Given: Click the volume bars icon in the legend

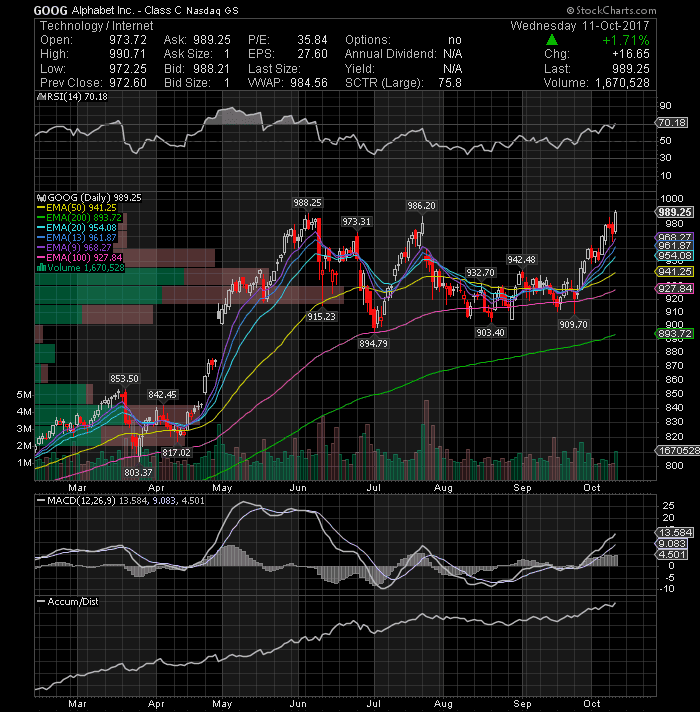Looking at the screenshot, I should point(41,267).
